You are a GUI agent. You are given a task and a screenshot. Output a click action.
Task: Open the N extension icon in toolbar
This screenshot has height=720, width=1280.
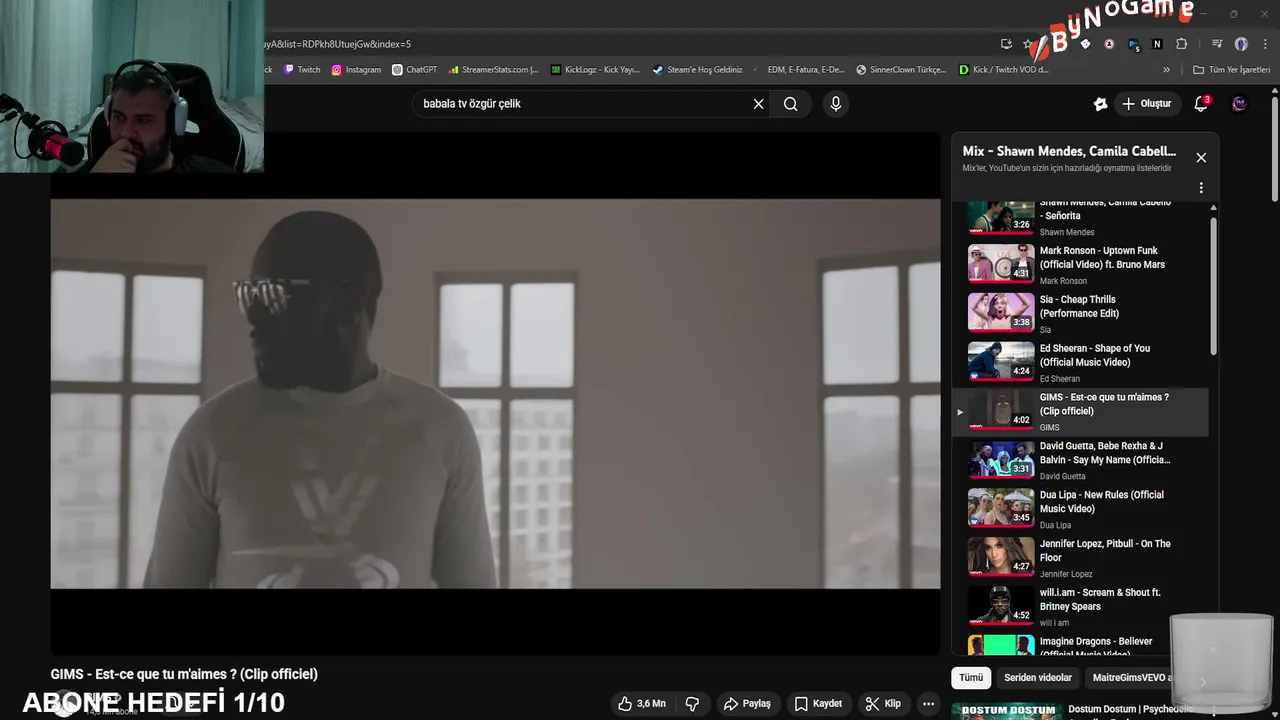(x=1157, y=44)
